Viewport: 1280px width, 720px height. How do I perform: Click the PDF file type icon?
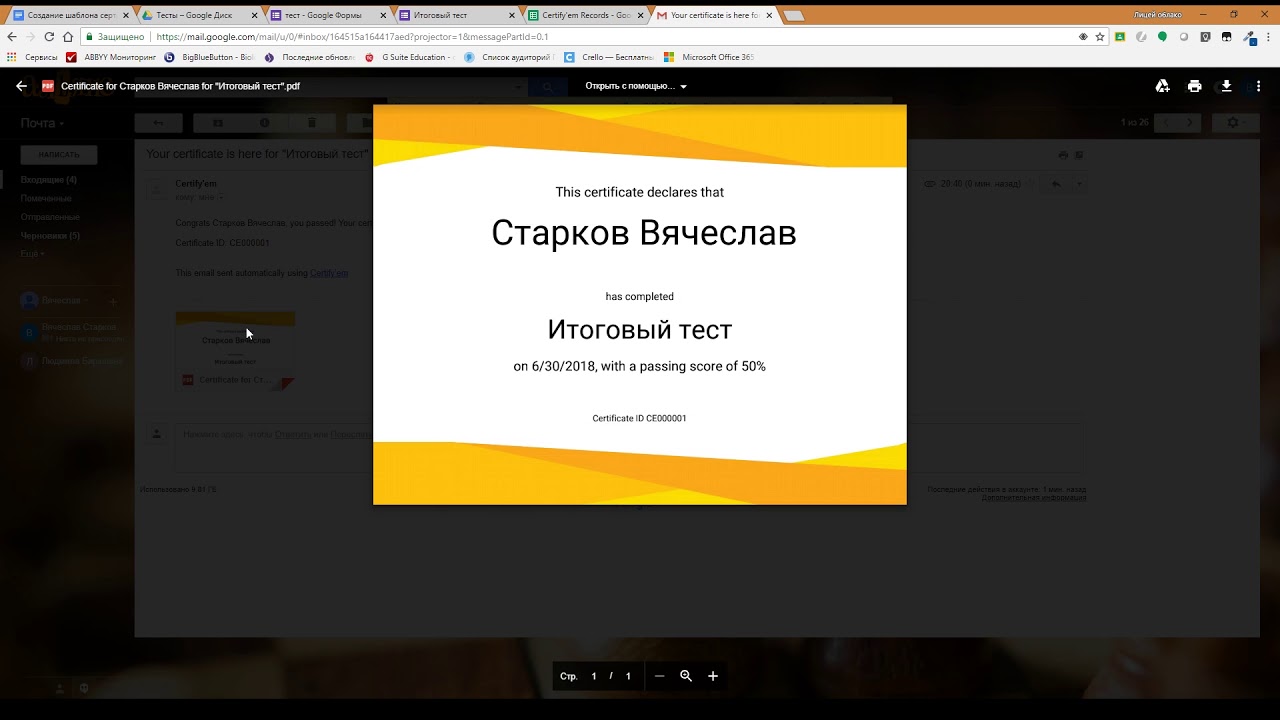pos(47,86)
